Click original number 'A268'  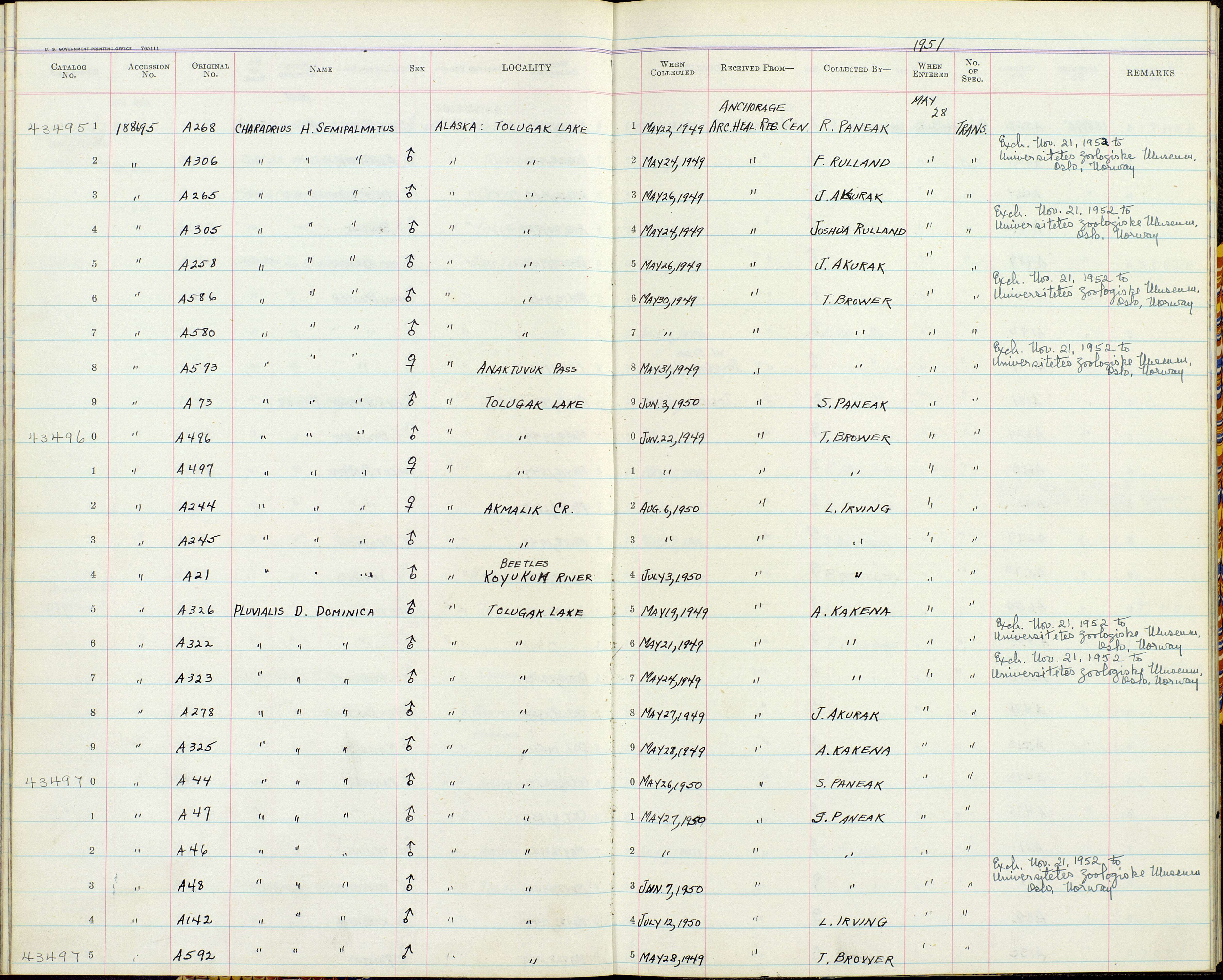[x=199, y=127]
